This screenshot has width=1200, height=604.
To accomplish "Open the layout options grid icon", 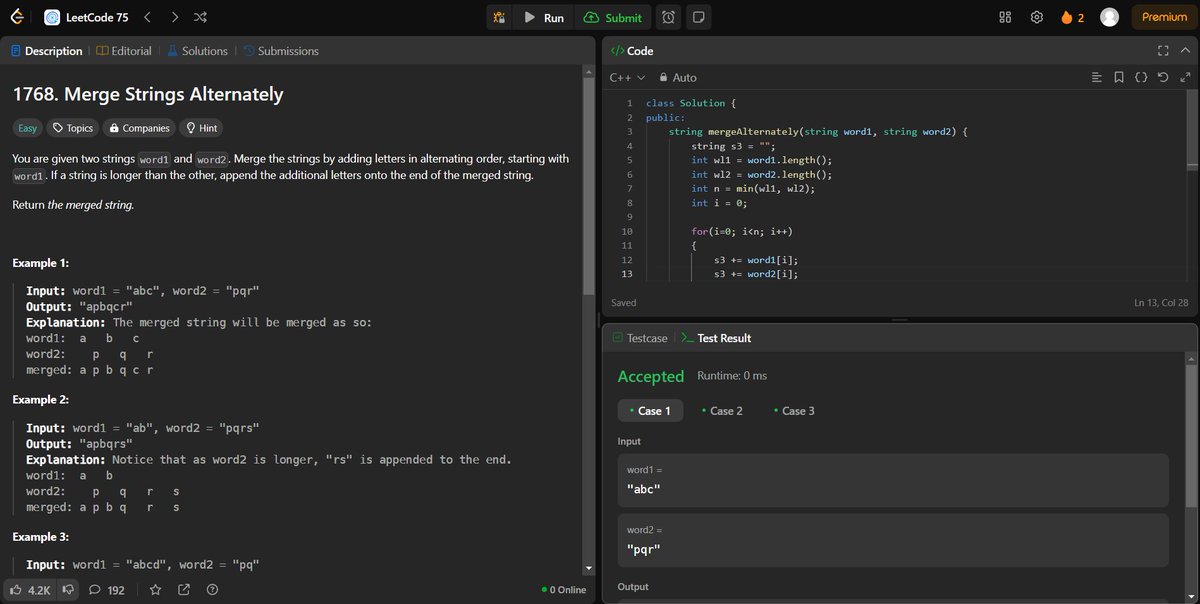I will pyautogui.click(x=1004, y=17).
